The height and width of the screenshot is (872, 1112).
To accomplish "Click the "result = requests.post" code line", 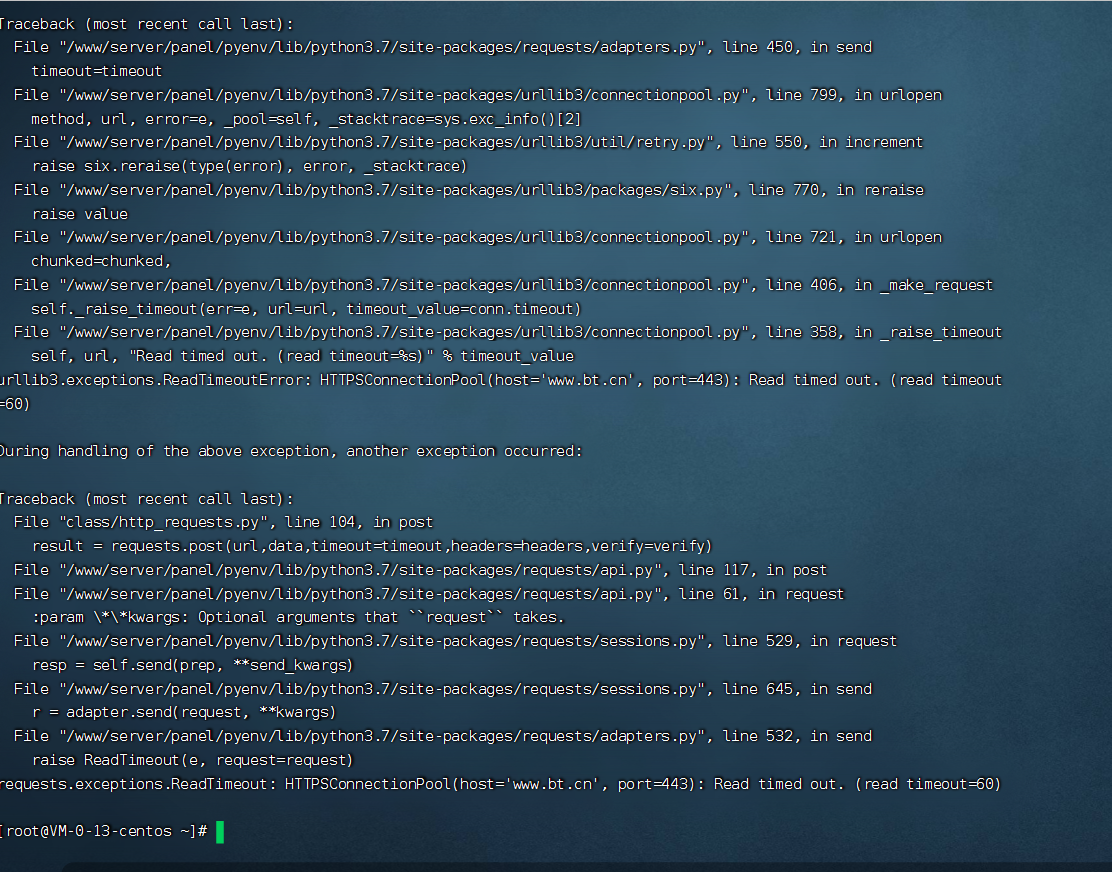I will 372,546.
